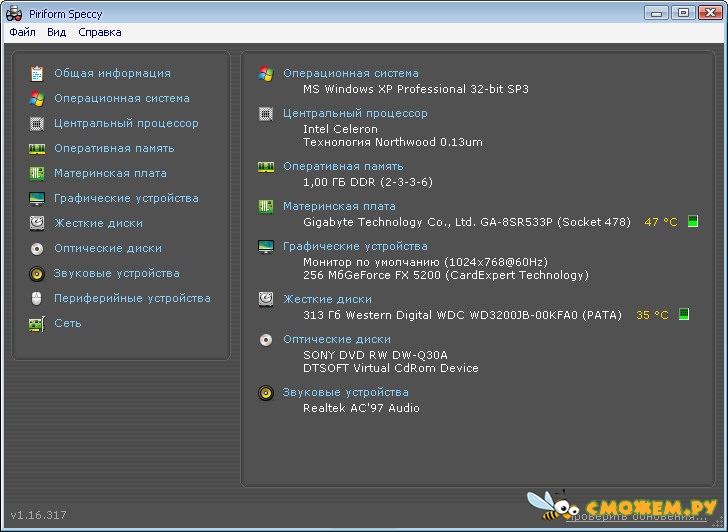The width and height of the screenshot is (728, 532).
Task: Click the MS Windows XP Professional 32-bit SP3 text
Action: point(416,89)
